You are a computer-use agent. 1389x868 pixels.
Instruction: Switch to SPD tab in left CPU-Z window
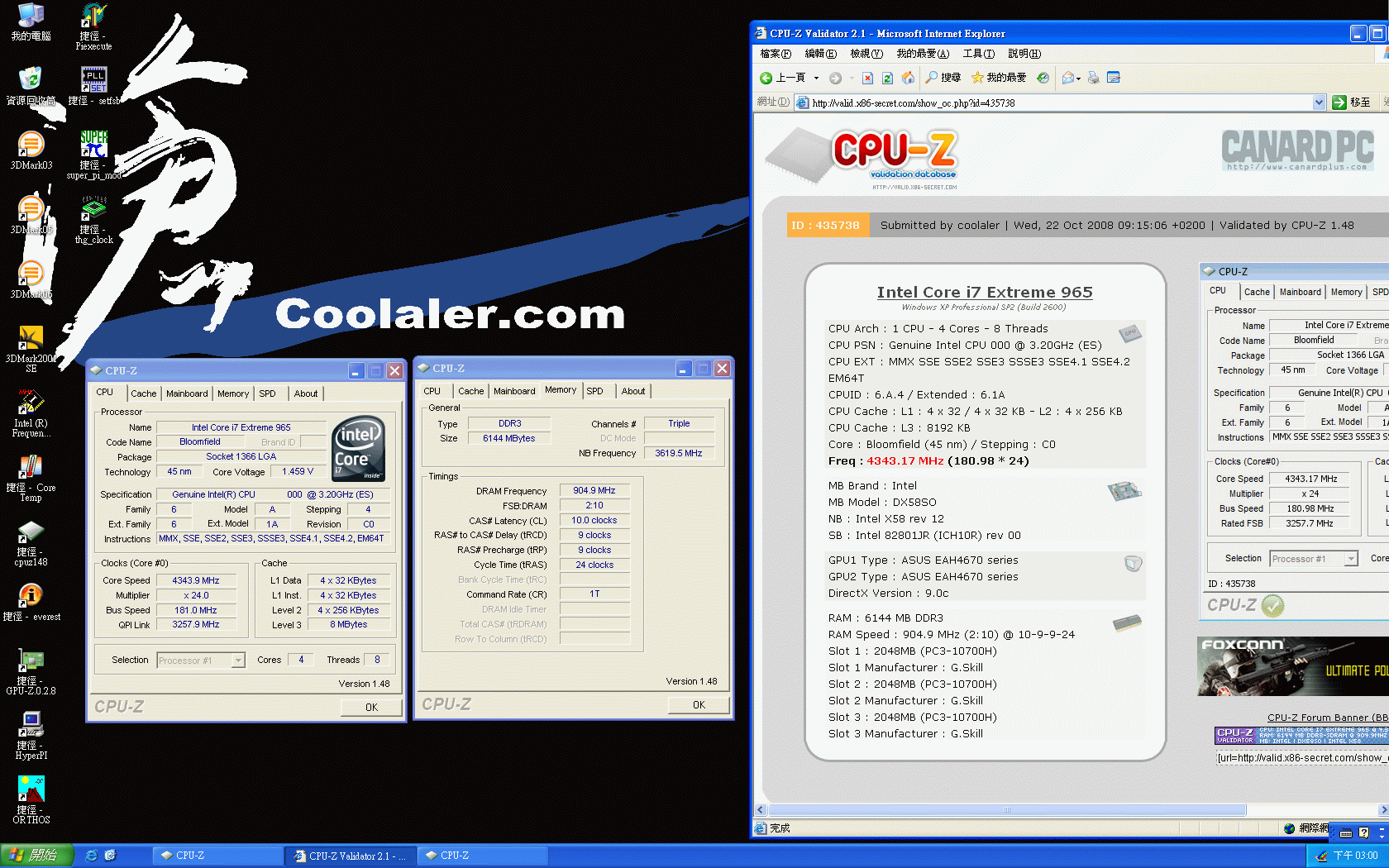[267, 393]
